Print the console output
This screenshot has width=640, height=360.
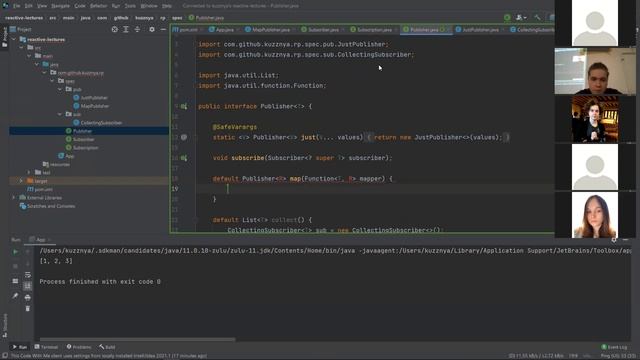27,297
